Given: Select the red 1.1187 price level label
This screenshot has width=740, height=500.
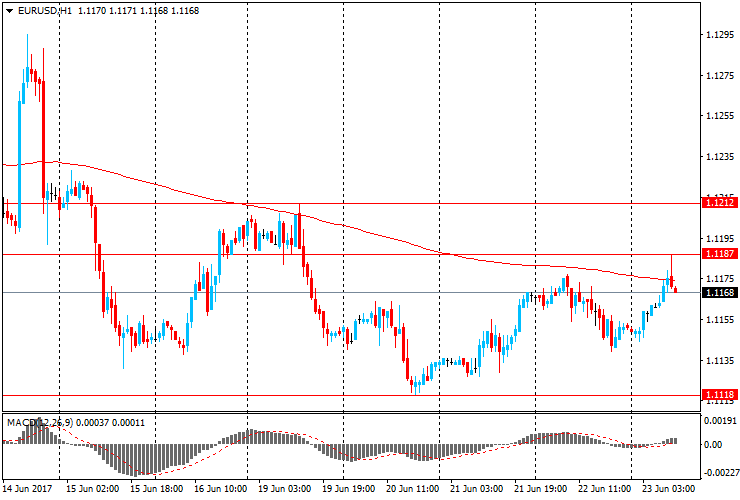Looking at the screenshot, I should (x=720, y=254).
